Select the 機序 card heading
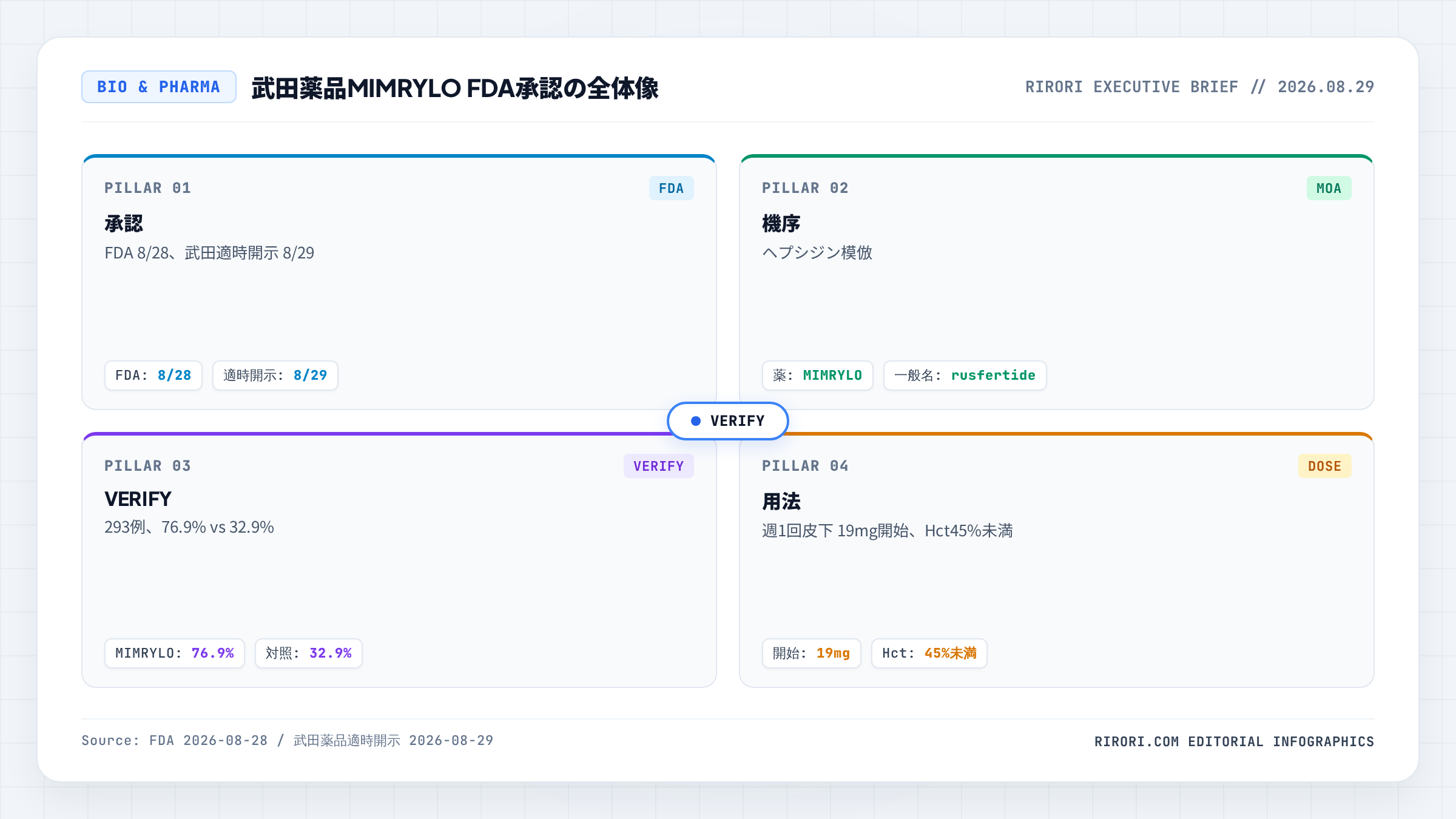The image size is (1456, 819). pyautogui.click(x=781, y=223)
